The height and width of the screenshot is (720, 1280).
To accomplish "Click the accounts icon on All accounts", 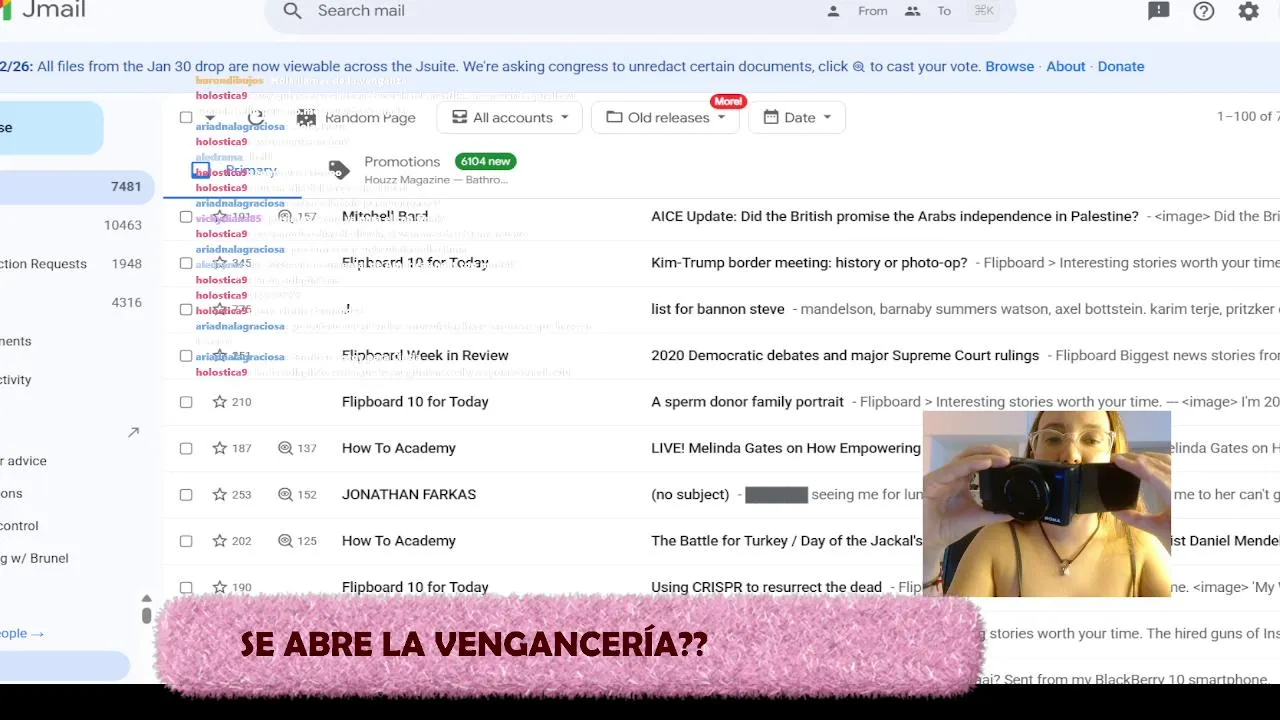I will [x=460, y=117].
